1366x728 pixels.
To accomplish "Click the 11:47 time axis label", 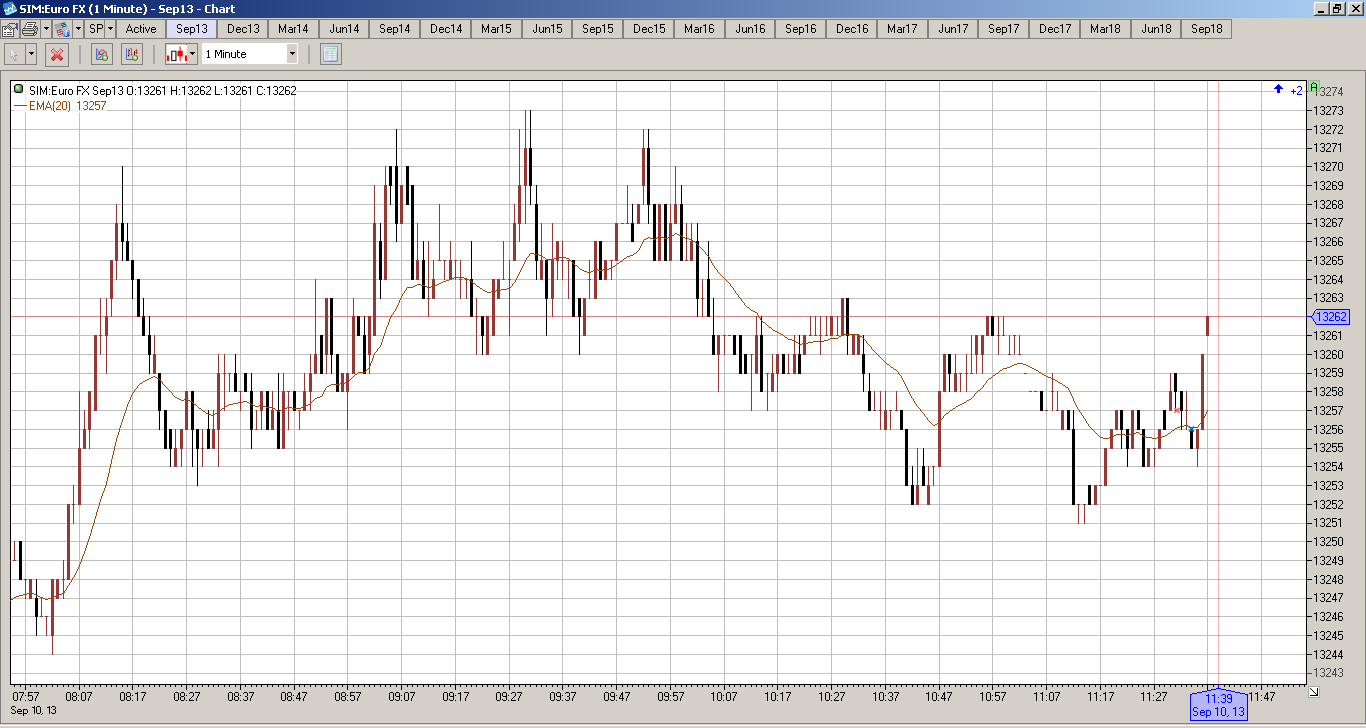I will click(x=1262, y=696).
